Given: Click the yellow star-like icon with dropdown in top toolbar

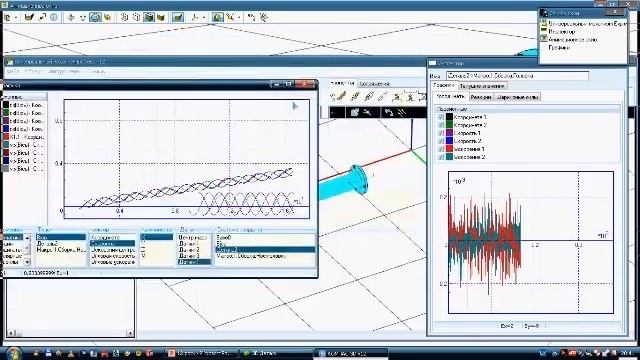Looking at the screenshot, I should pos(231,17).
